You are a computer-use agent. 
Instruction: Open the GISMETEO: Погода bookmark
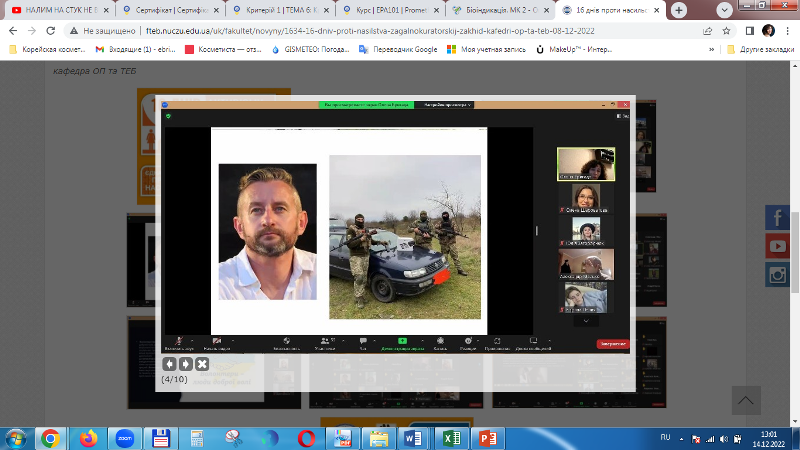[x=311, y=49]
